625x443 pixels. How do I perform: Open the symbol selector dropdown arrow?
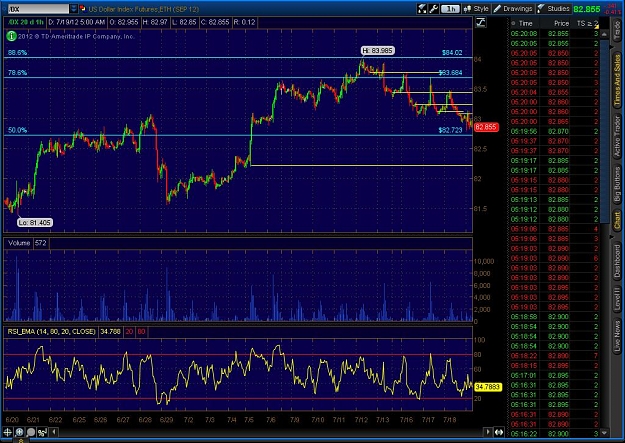click(x=74, y=9)
